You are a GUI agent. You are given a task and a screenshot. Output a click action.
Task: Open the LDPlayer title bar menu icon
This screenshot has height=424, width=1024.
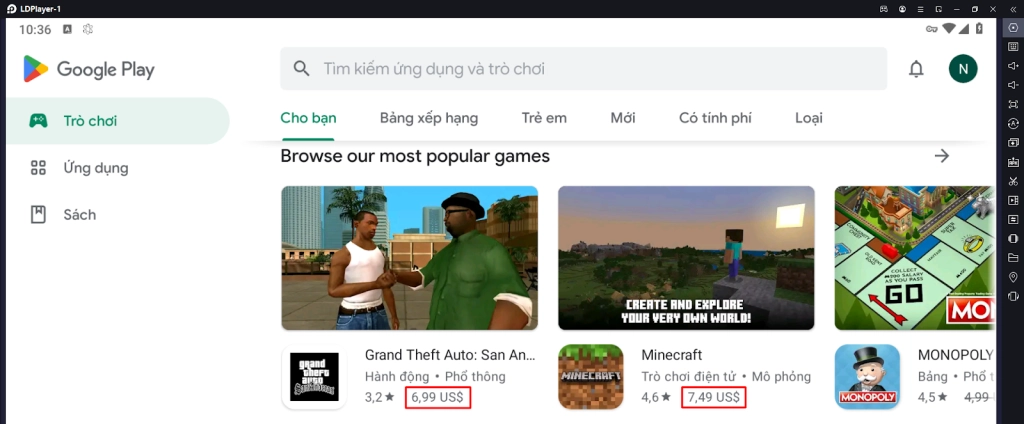coord(921,9)
